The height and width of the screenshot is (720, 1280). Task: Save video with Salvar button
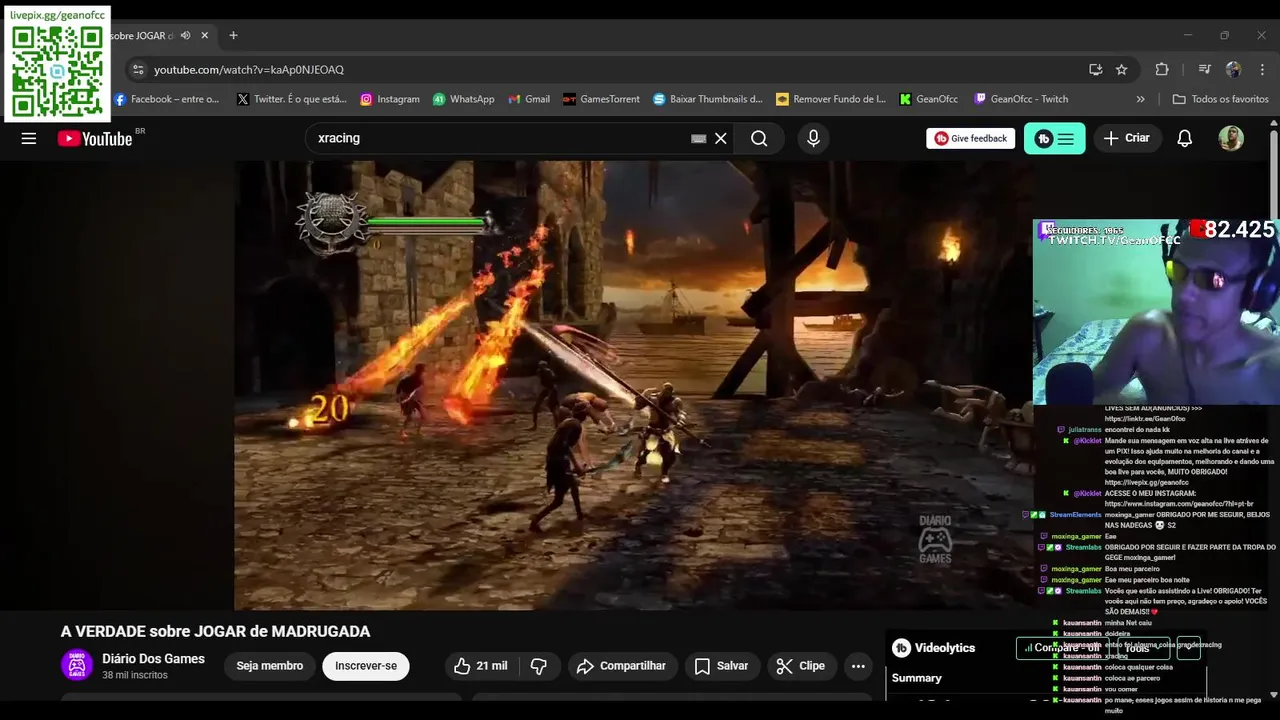pyautogui.click(x=722, y=666)
